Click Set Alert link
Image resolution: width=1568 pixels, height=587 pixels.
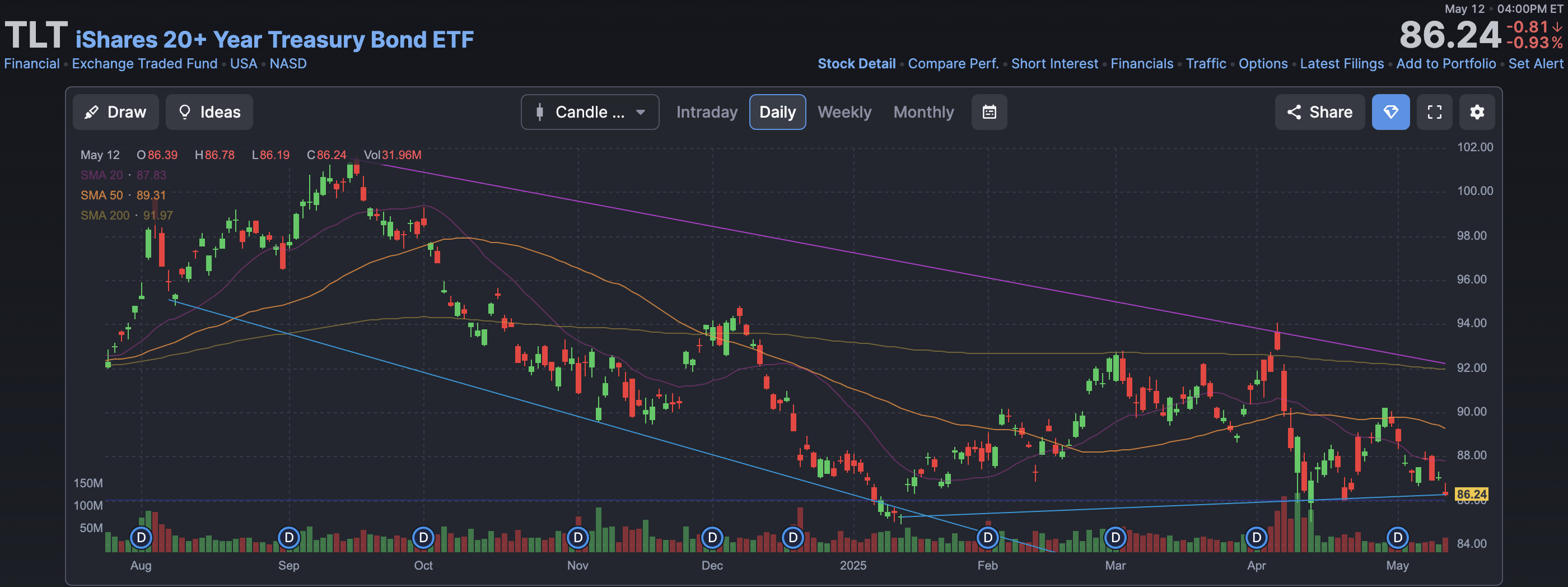[1535, 63]
